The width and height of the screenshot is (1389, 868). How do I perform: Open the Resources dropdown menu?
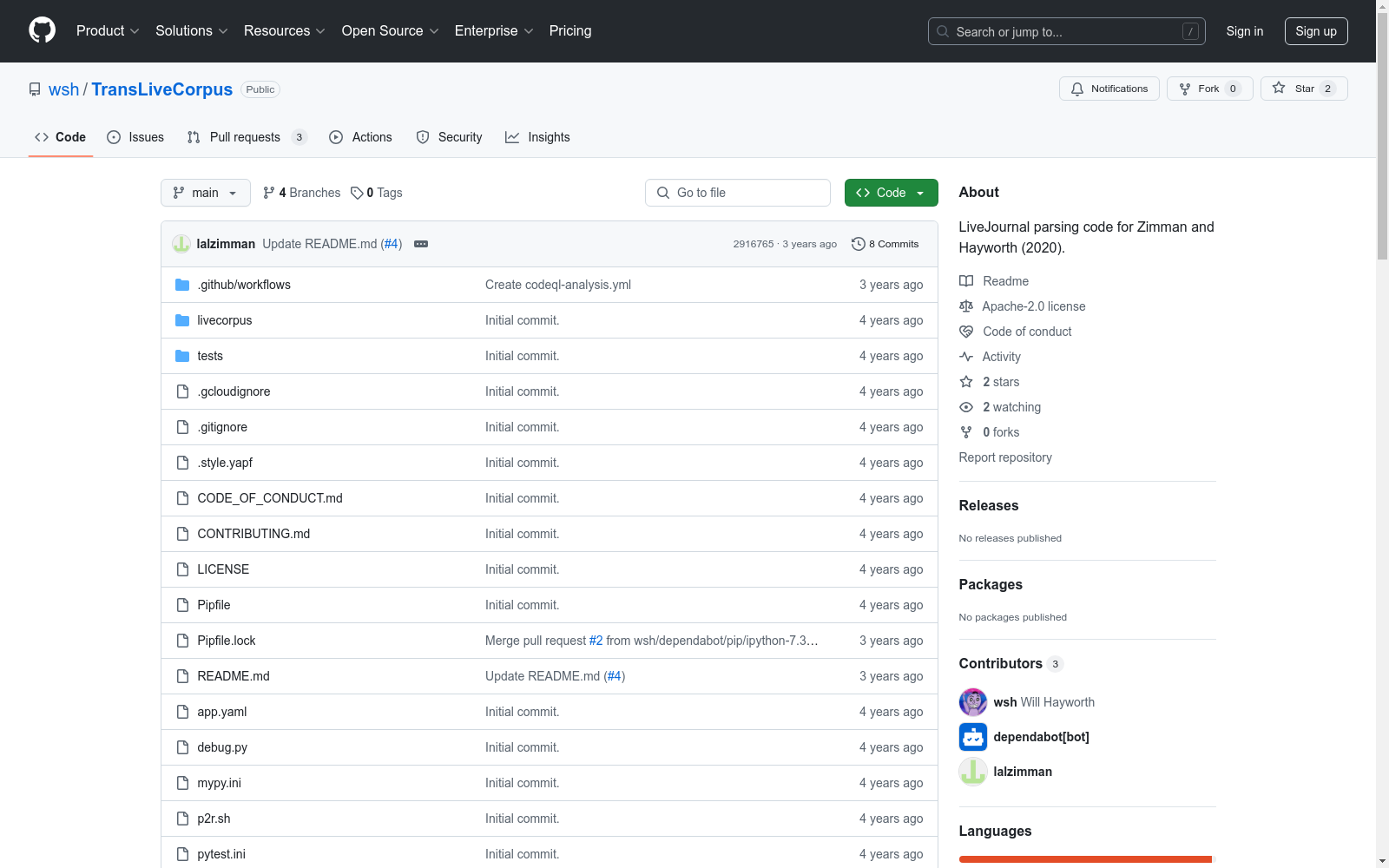coord(285,31)
